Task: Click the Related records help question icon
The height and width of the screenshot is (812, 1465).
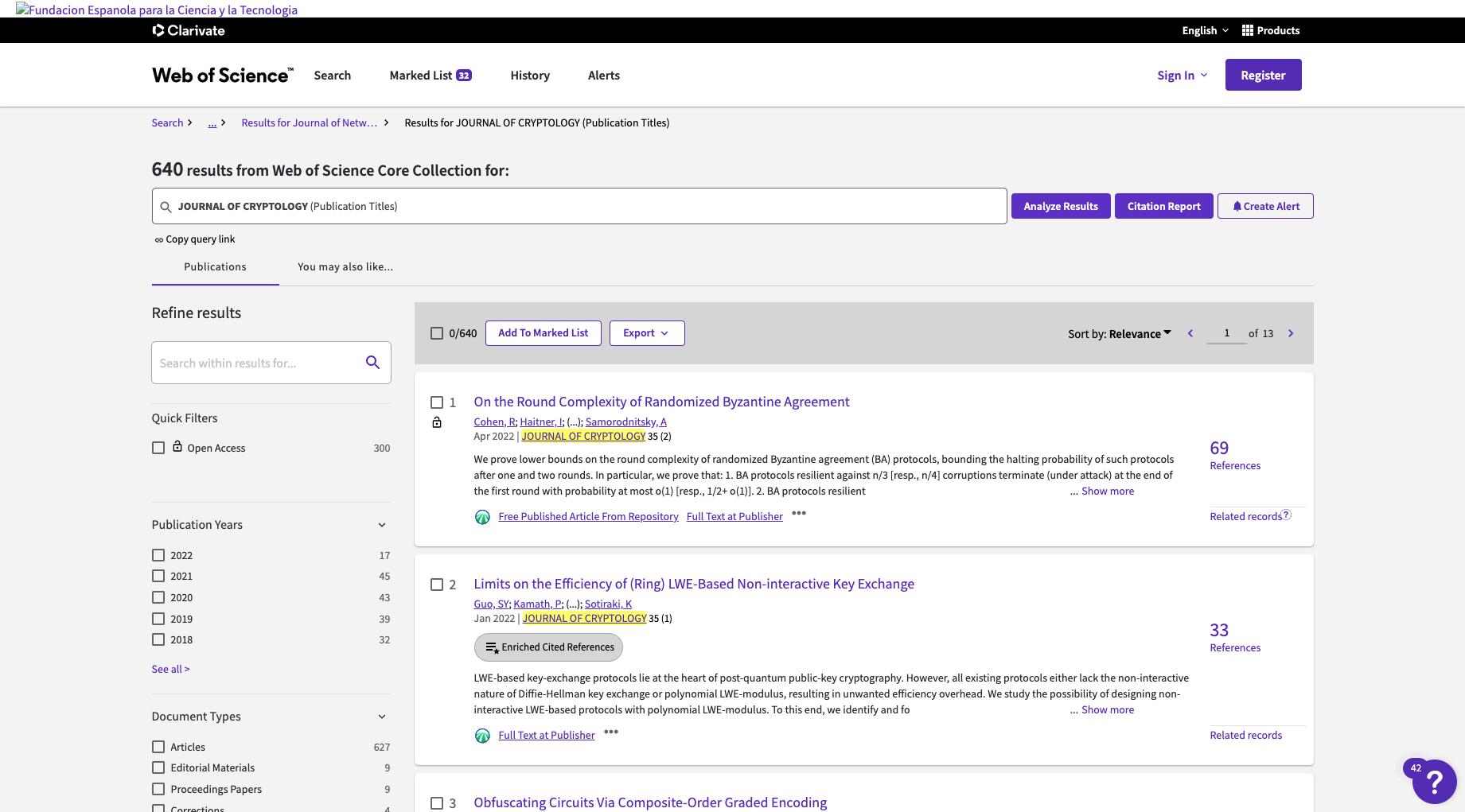Action: coord(1287,515)
